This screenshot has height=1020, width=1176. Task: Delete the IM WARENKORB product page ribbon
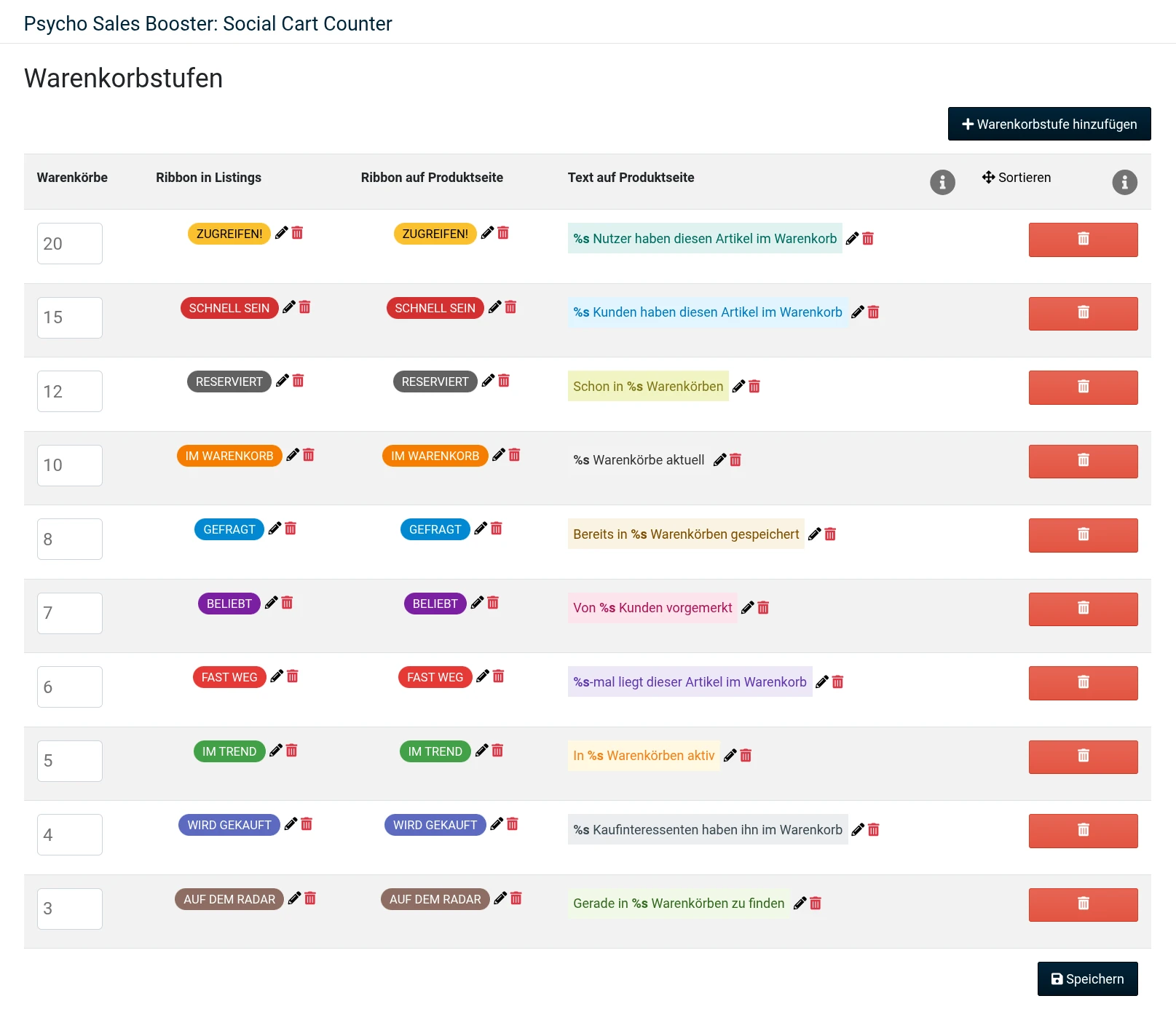coord(515,455)
